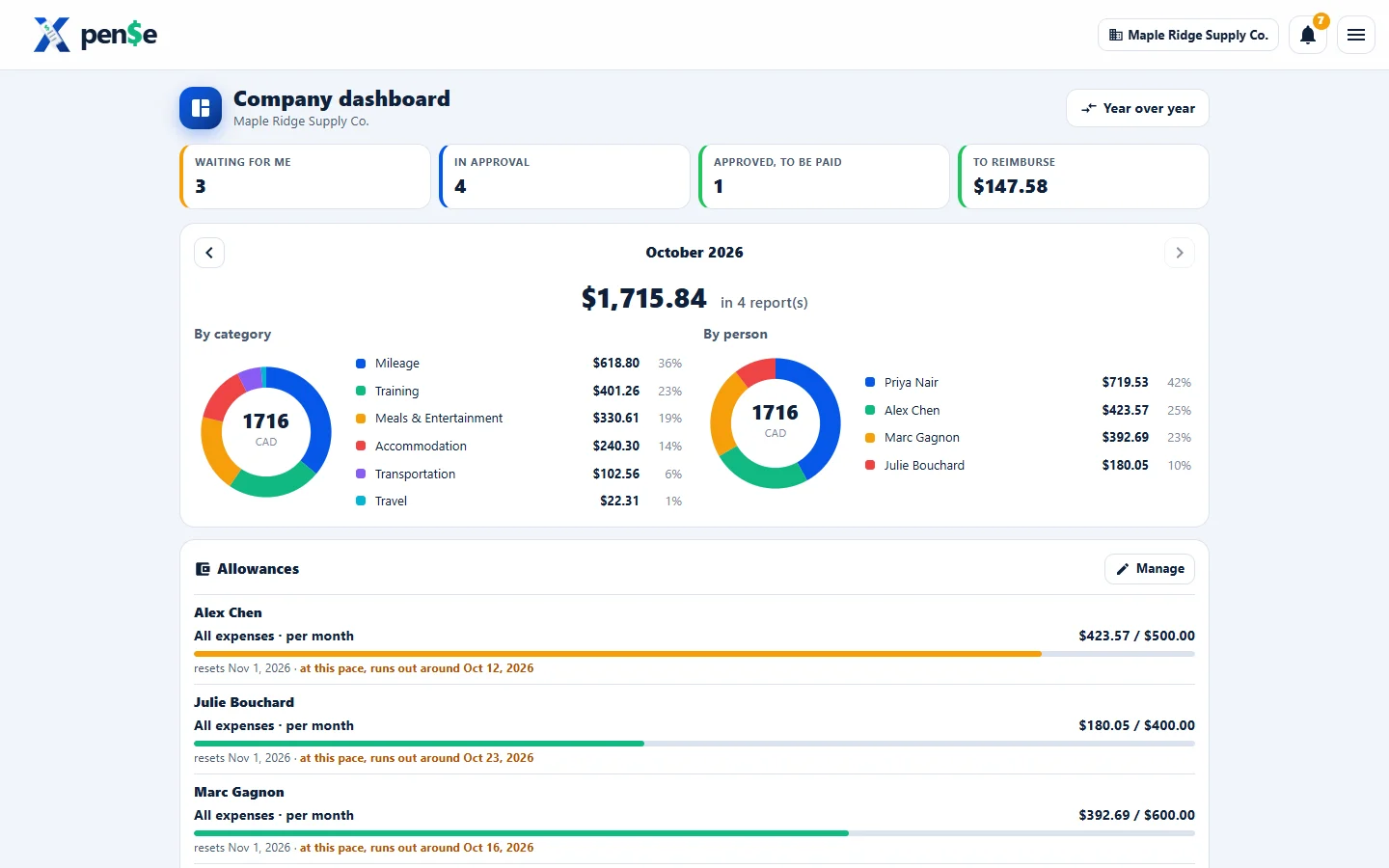Click the Accommodation red legend swatch
1389x868 pixels.
361,446
